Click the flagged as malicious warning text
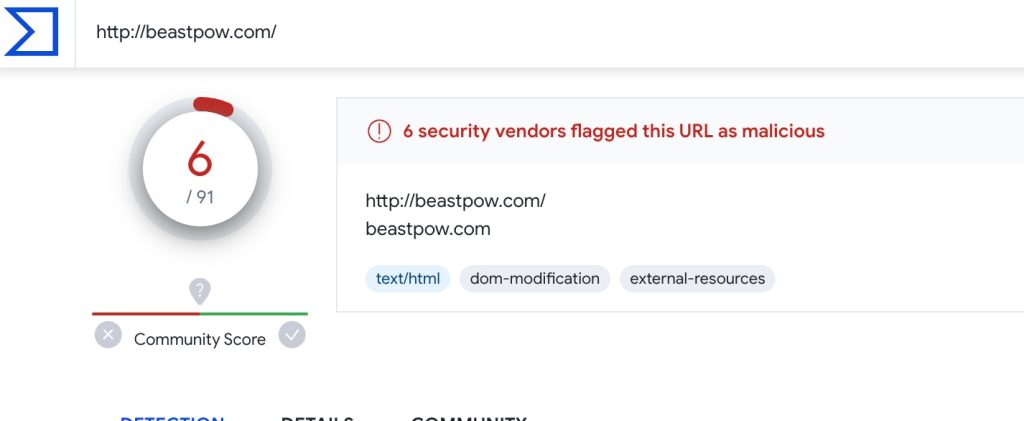The image size is (1024, 421). (614, 131)
